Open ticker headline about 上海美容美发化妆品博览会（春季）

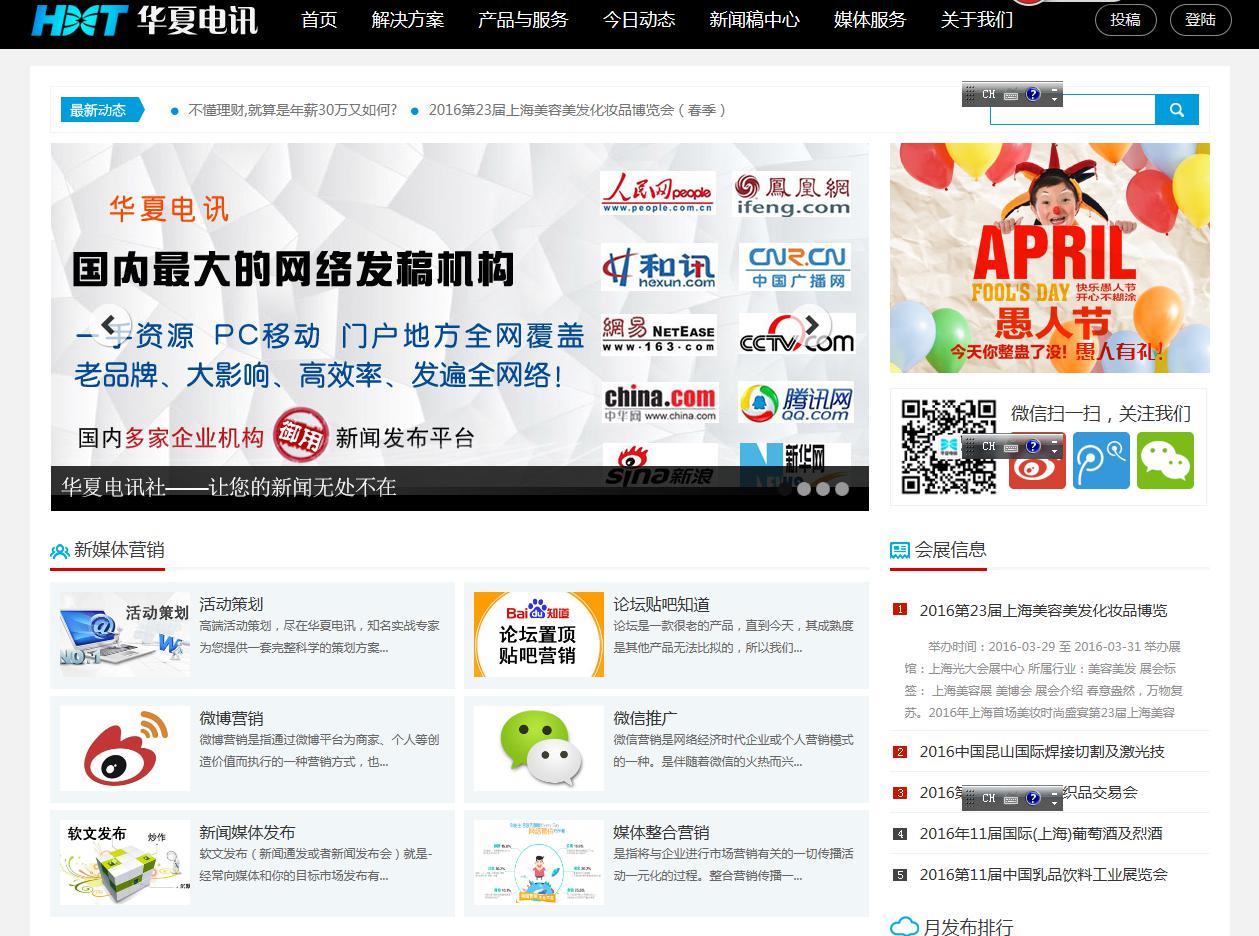pos(578,110)
